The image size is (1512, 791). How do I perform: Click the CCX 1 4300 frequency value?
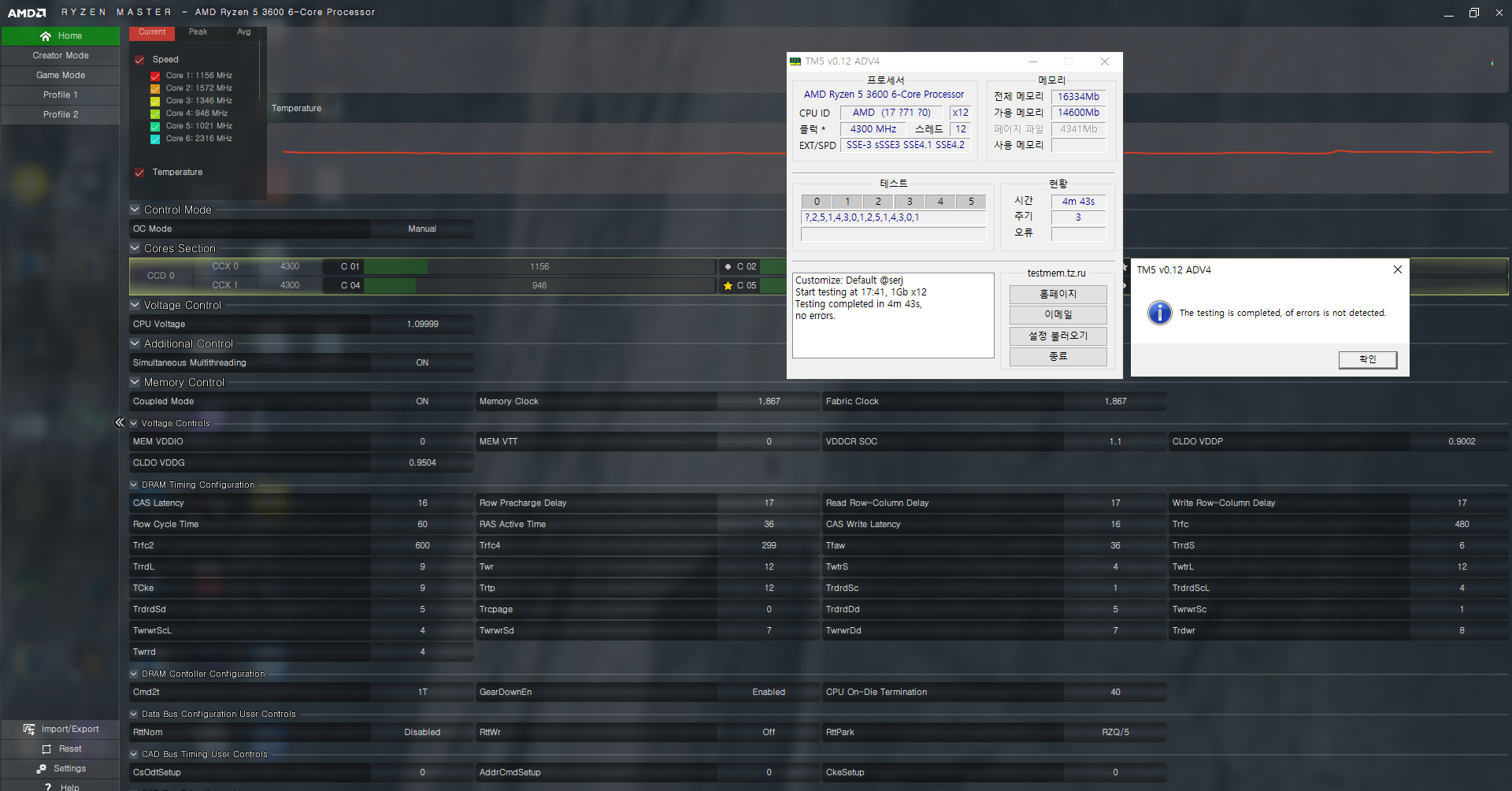pos(290,286)
